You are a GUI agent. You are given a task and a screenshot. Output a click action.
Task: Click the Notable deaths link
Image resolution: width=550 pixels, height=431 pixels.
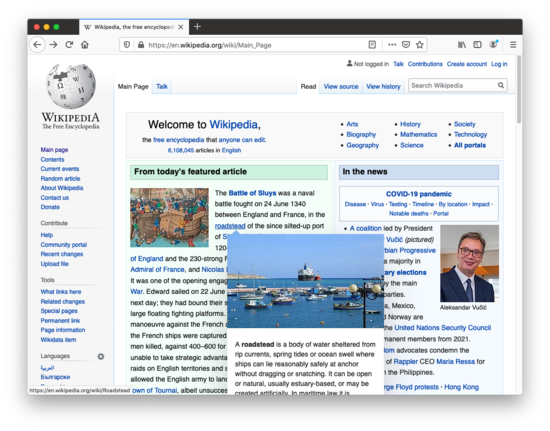pos(409,213)
